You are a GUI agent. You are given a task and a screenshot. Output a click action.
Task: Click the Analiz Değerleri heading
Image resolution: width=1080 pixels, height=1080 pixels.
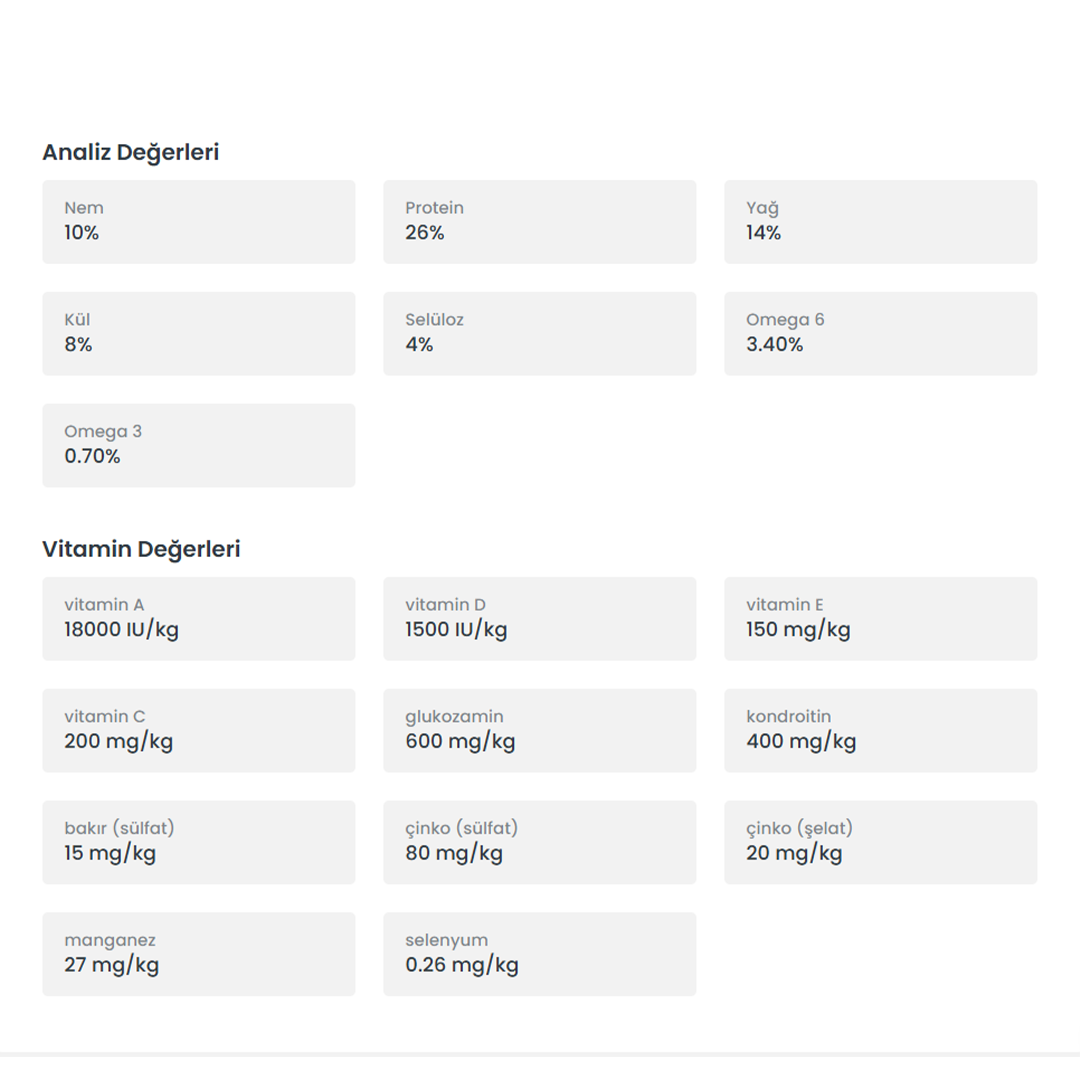point(131,153)
